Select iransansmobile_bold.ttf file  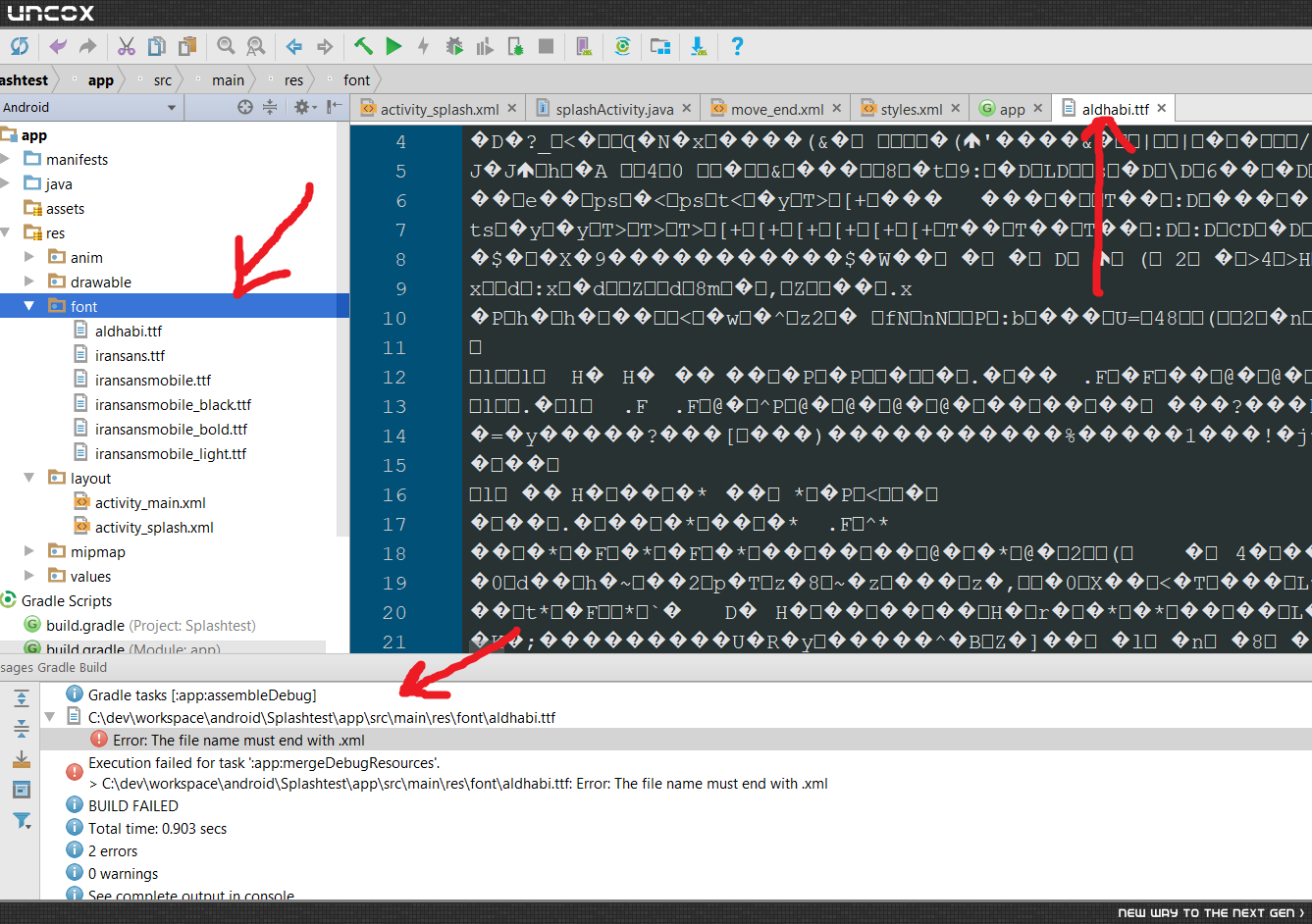(x=172, y=429)
